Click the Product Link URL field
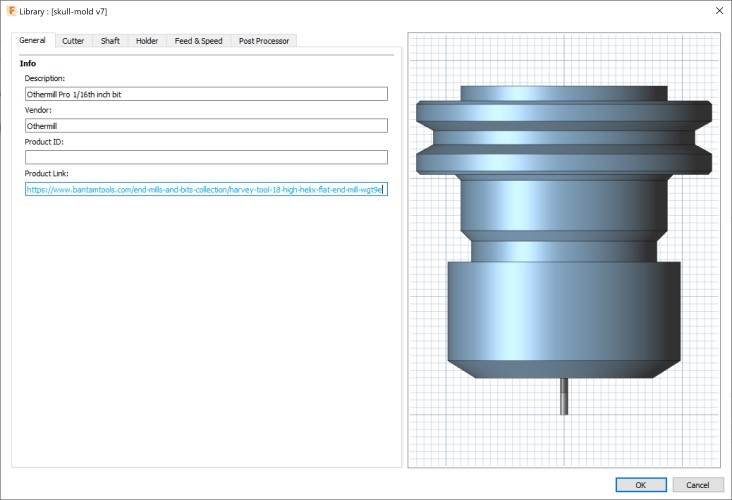 [x=206, y=189]
